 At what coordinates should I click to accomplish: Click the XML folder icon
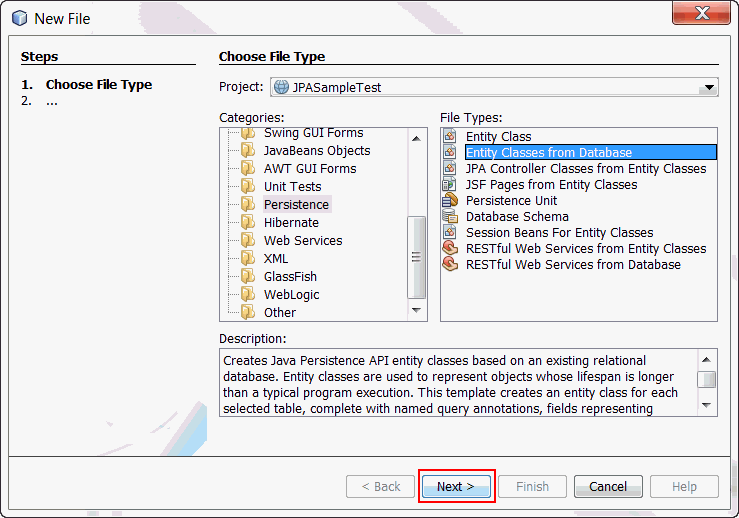248,258
